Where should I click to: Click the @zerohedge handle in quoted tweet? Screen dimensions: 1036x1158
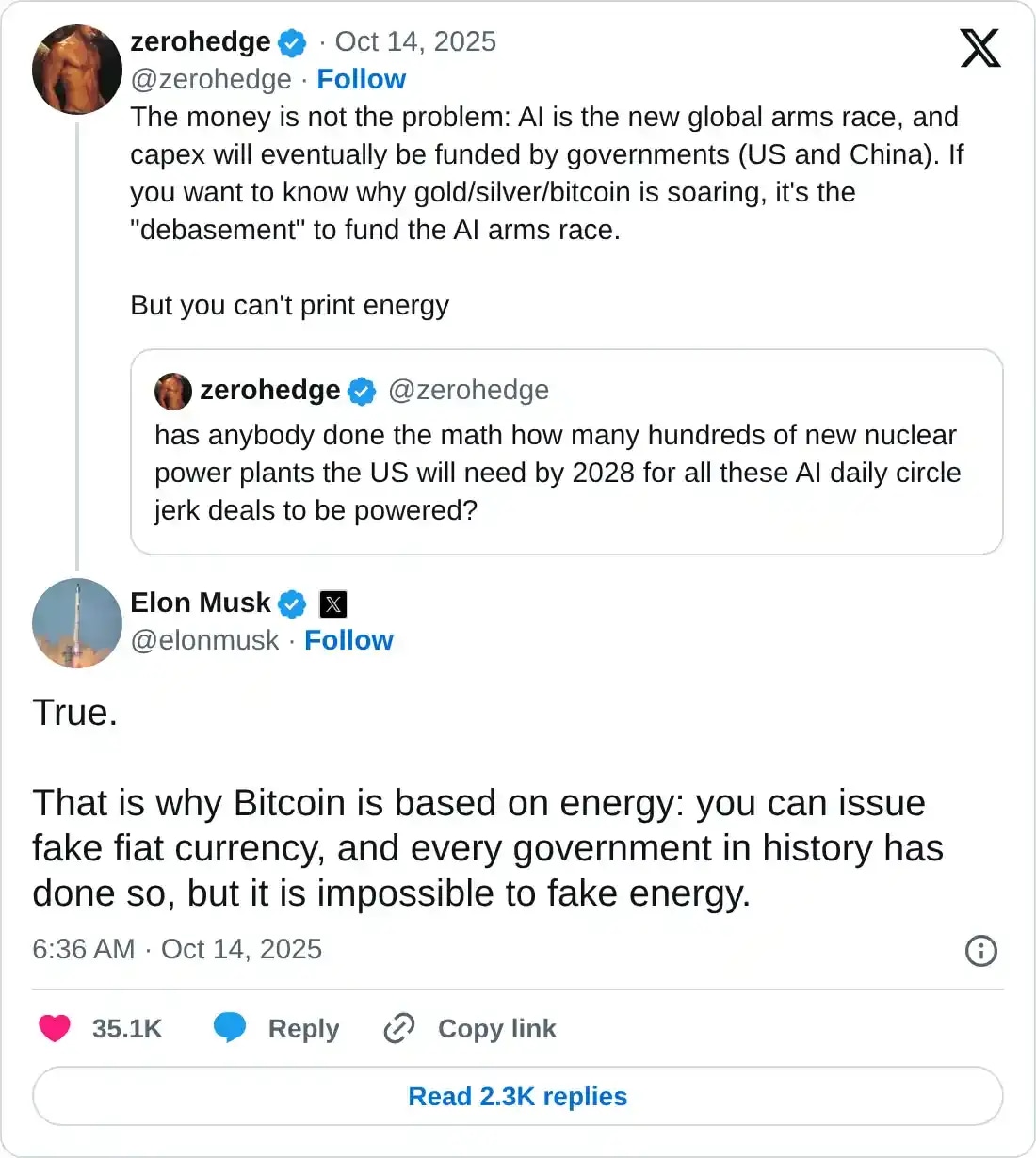469,390
